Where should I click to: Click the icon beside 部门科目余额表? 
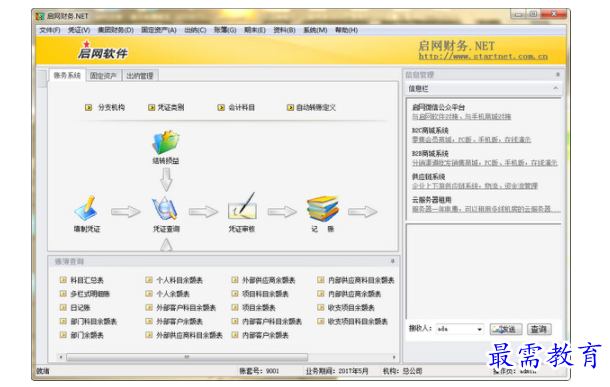[63, 321]
